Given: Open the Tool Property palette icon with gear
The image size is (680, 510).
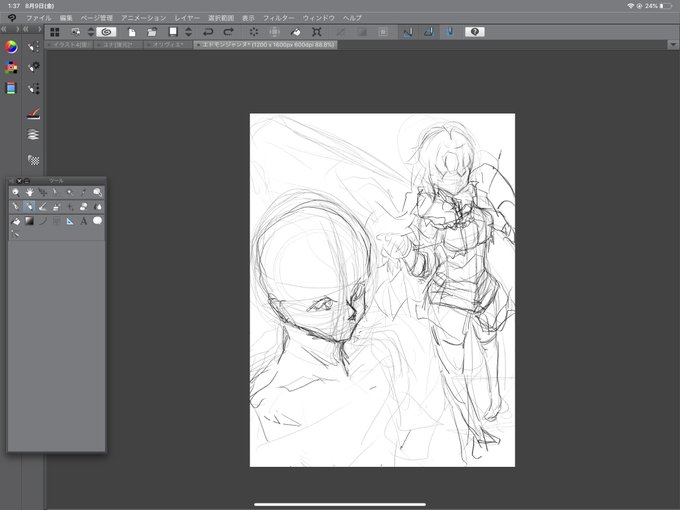Looking at the screenshot, I should (x=33, y=67).
